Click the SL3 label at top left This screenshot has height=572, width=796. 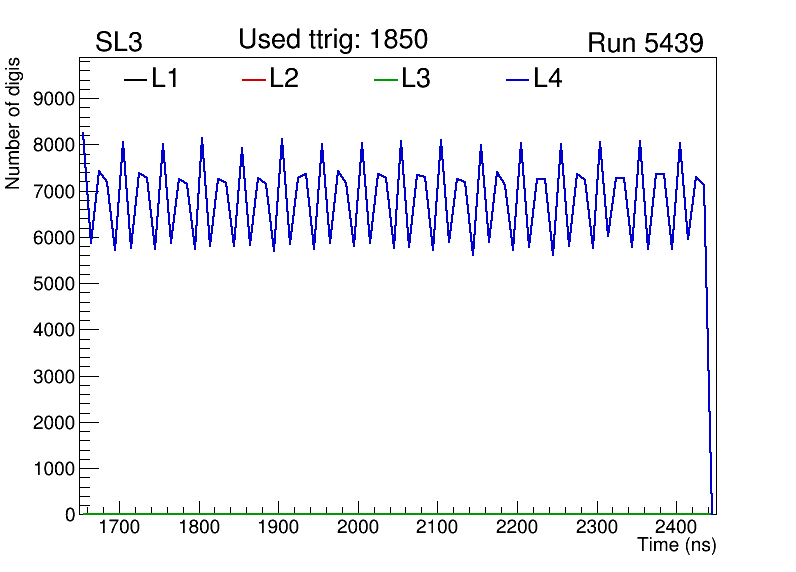119,43
